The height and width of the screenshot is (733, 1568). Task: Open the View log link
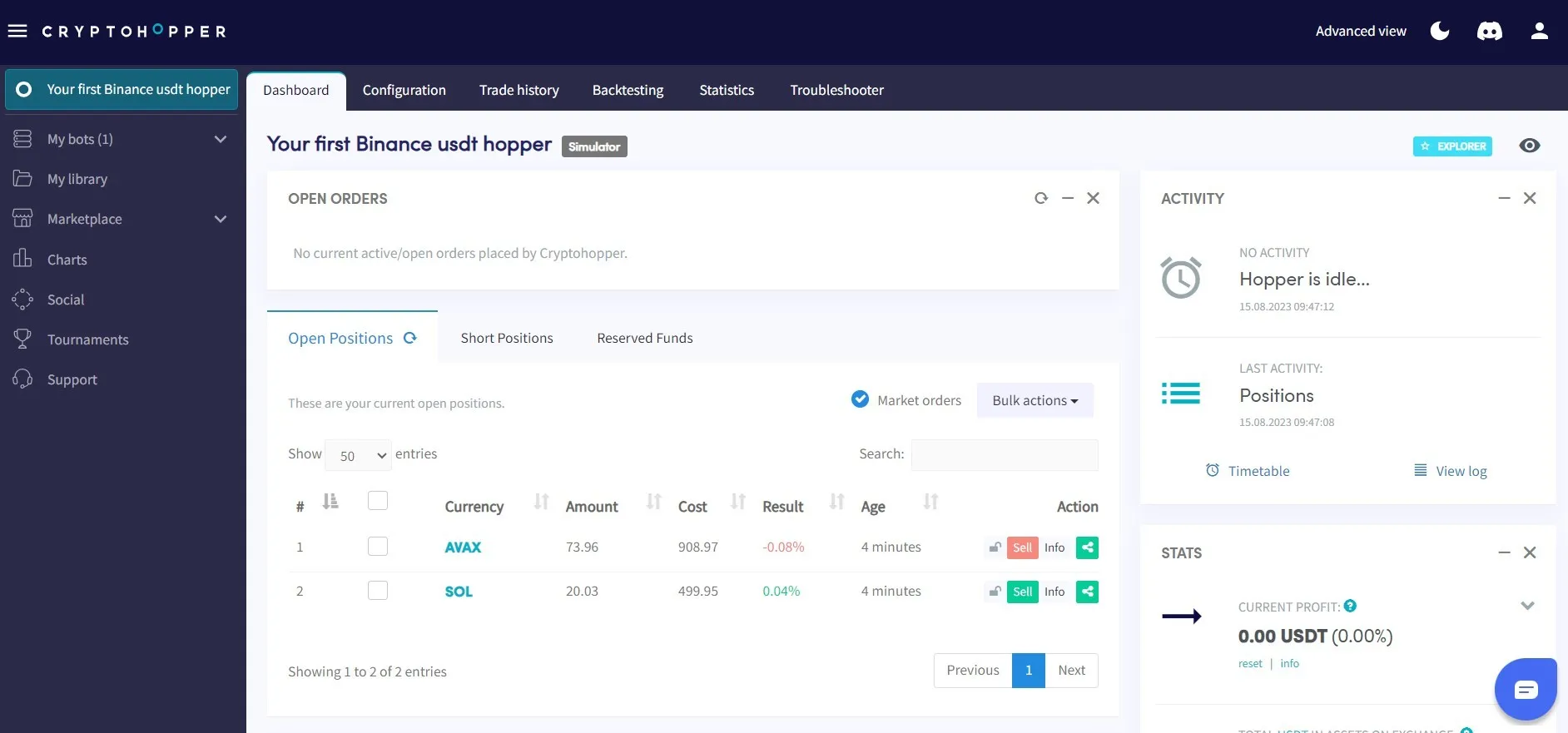click(1451, 471)
